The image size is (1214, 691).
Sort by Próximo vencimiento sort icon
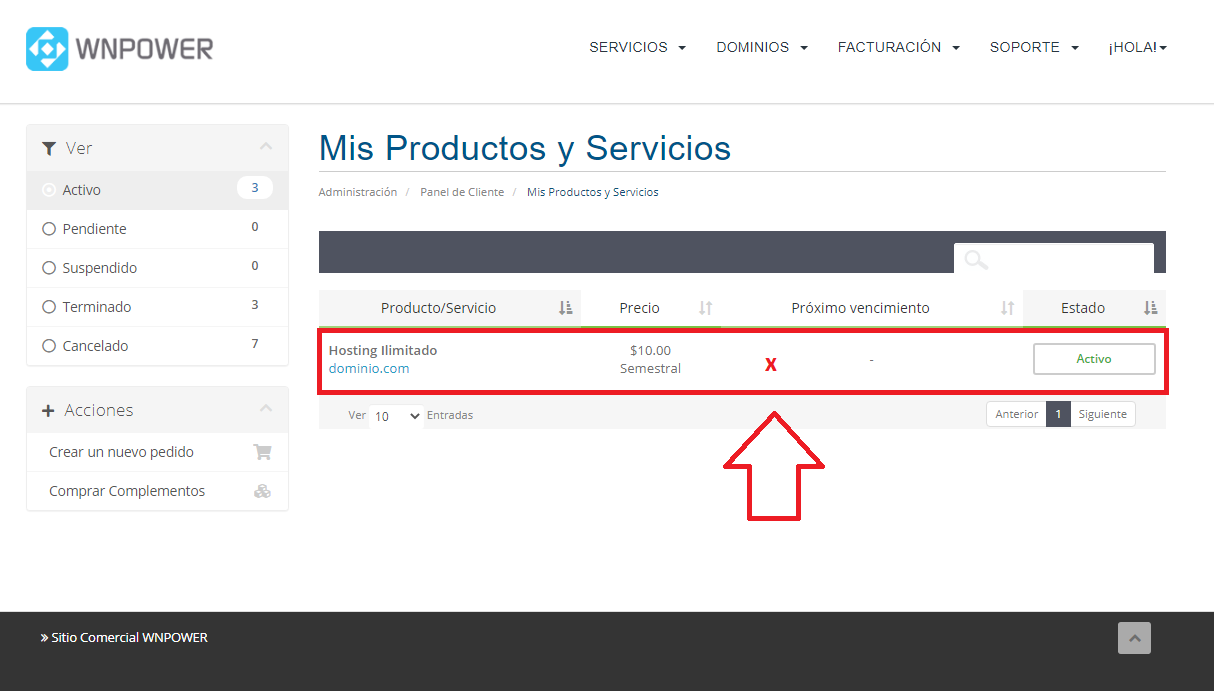coord(1008,308)
